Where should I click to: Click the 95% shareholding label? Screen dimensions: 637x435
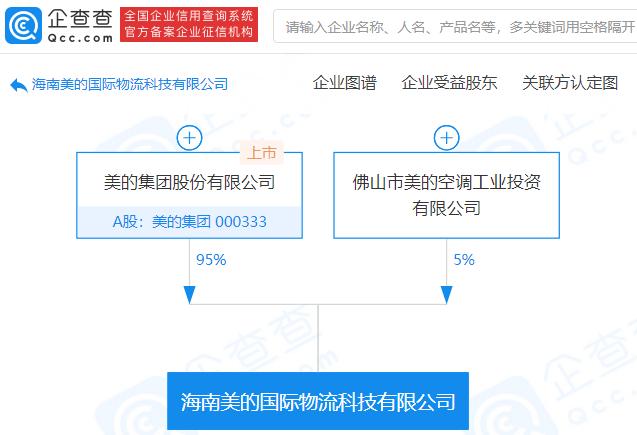pos(211,260)
